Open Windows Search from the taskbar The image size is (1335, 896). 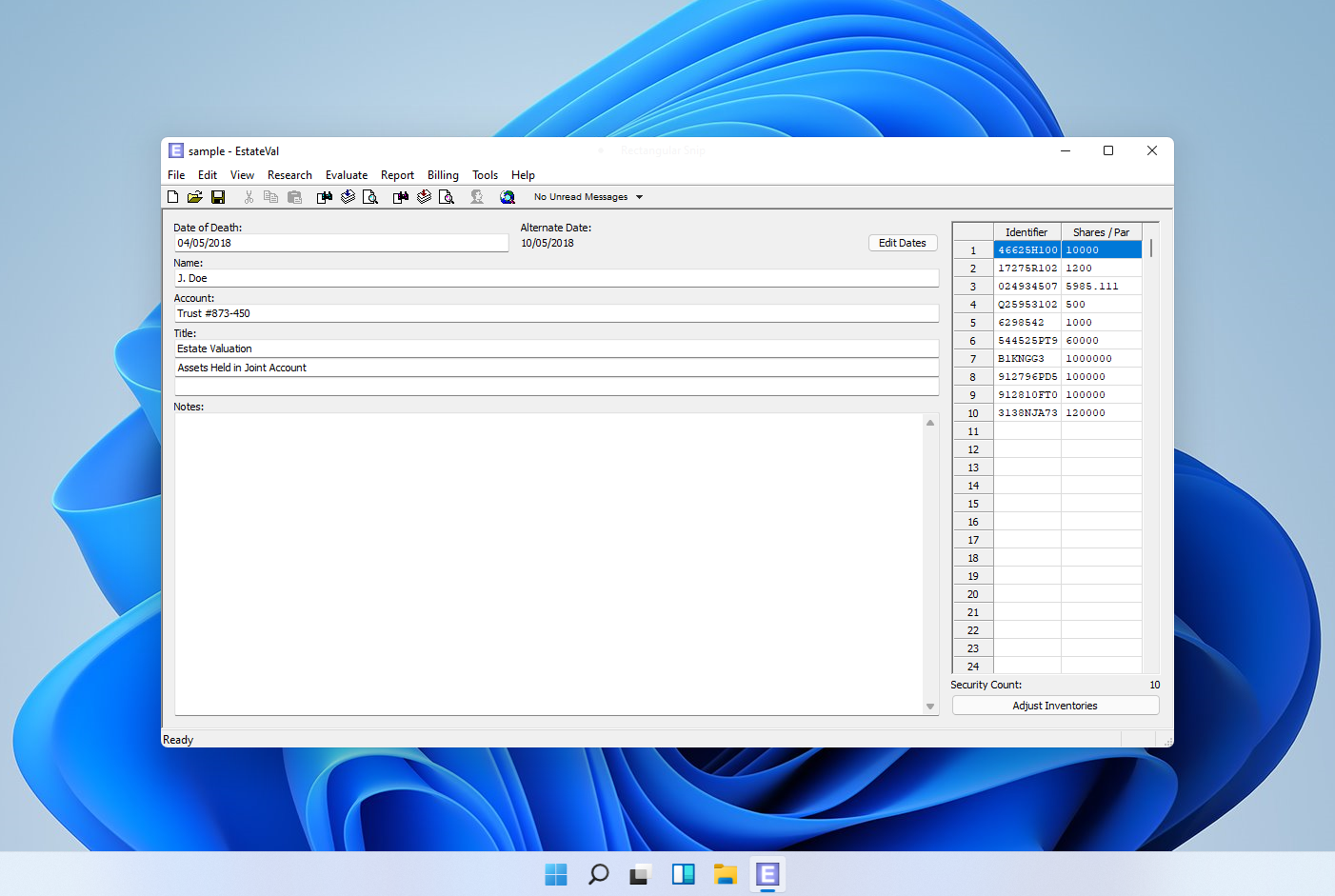tap(598, 873)
